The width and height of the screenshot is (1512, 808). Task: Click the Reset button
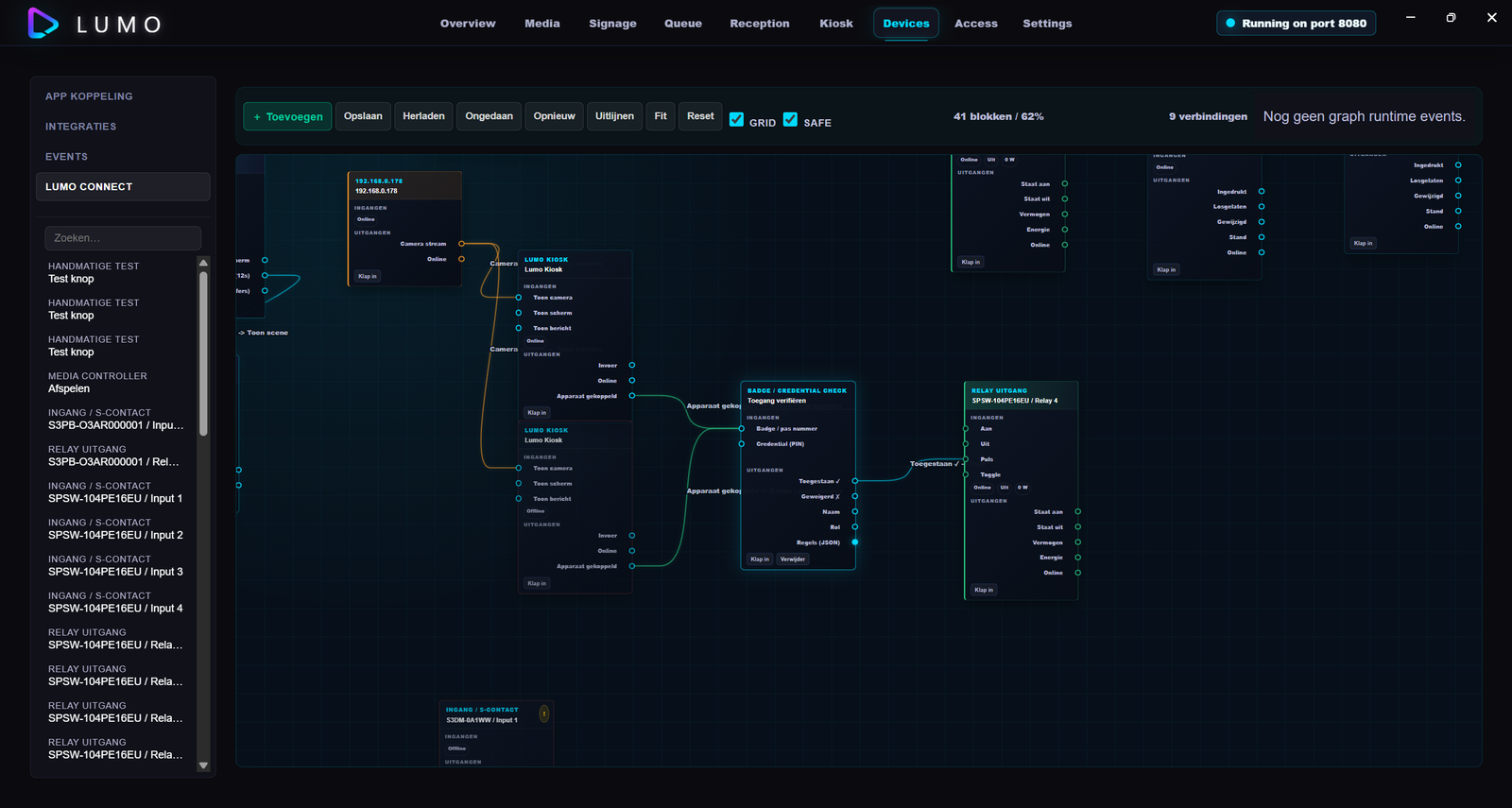(700, 116)
